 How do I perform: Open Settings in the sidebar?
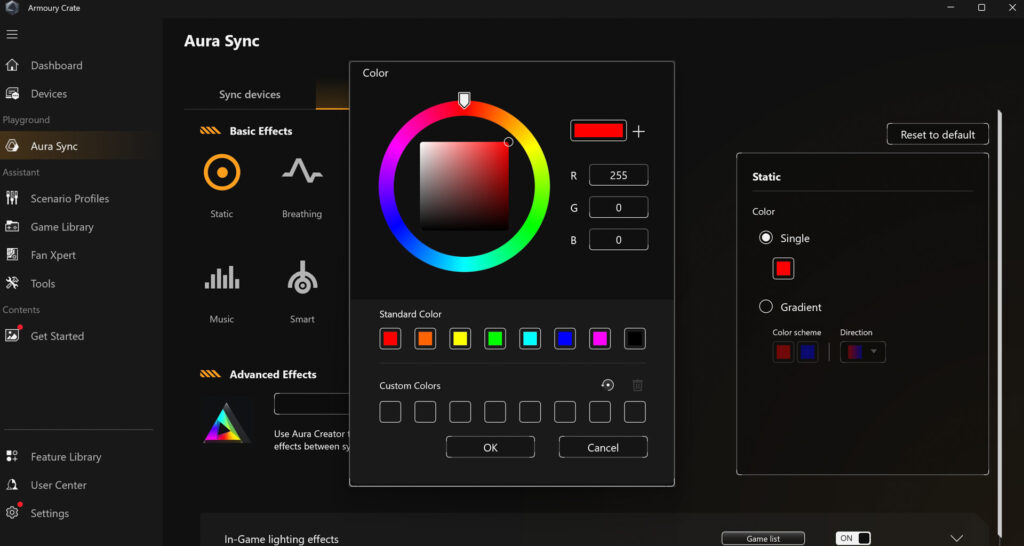click(x=49, y=513)
